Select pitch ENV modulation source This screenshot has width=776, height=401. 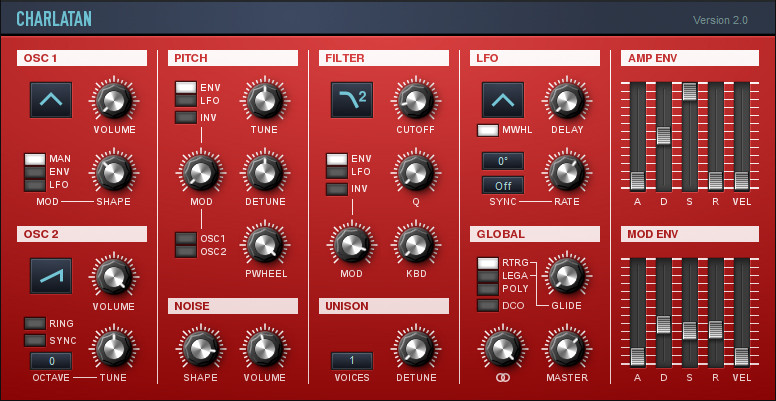186,88
